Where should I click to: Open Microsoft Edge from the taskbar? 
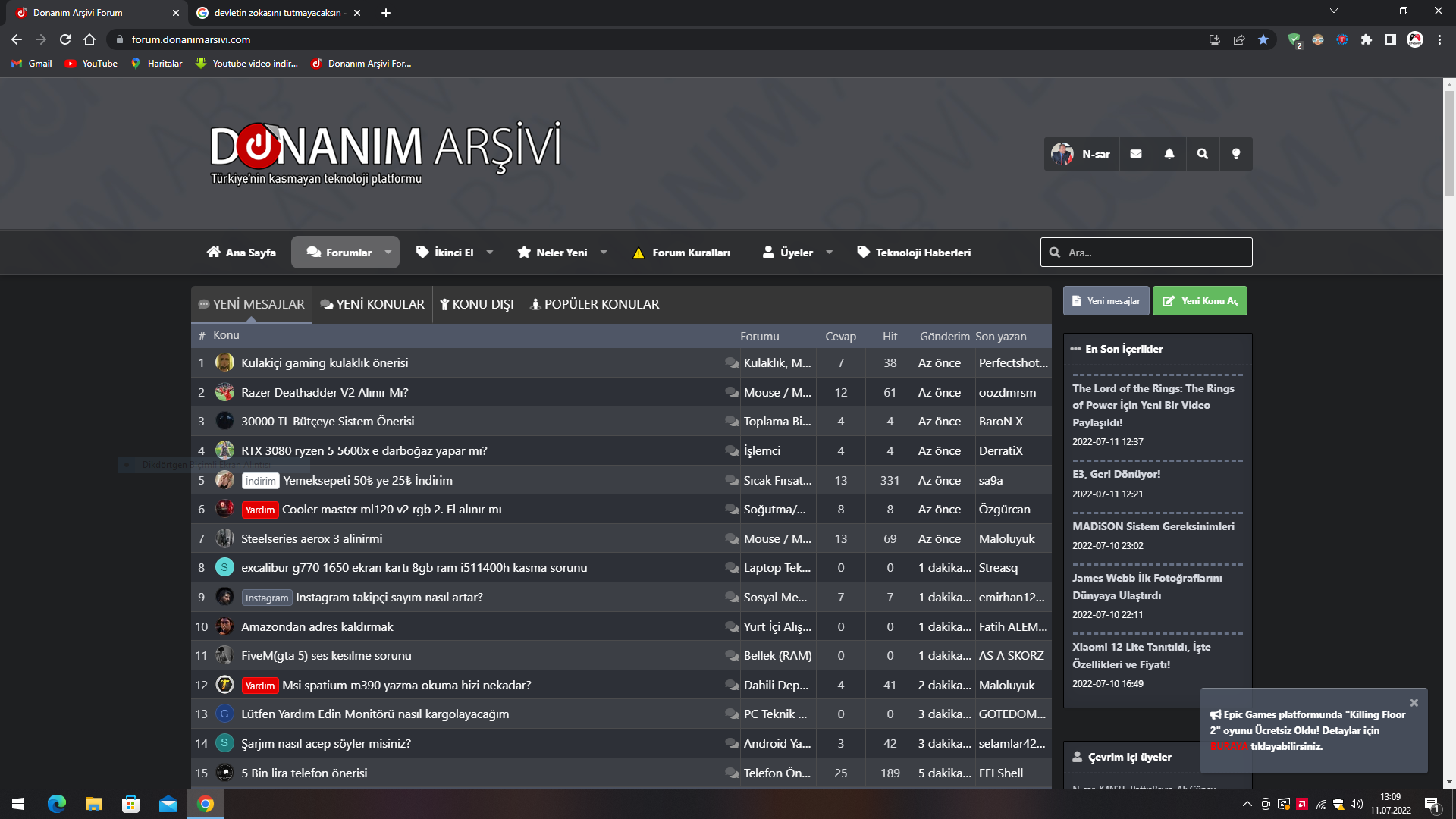point(57,804)
